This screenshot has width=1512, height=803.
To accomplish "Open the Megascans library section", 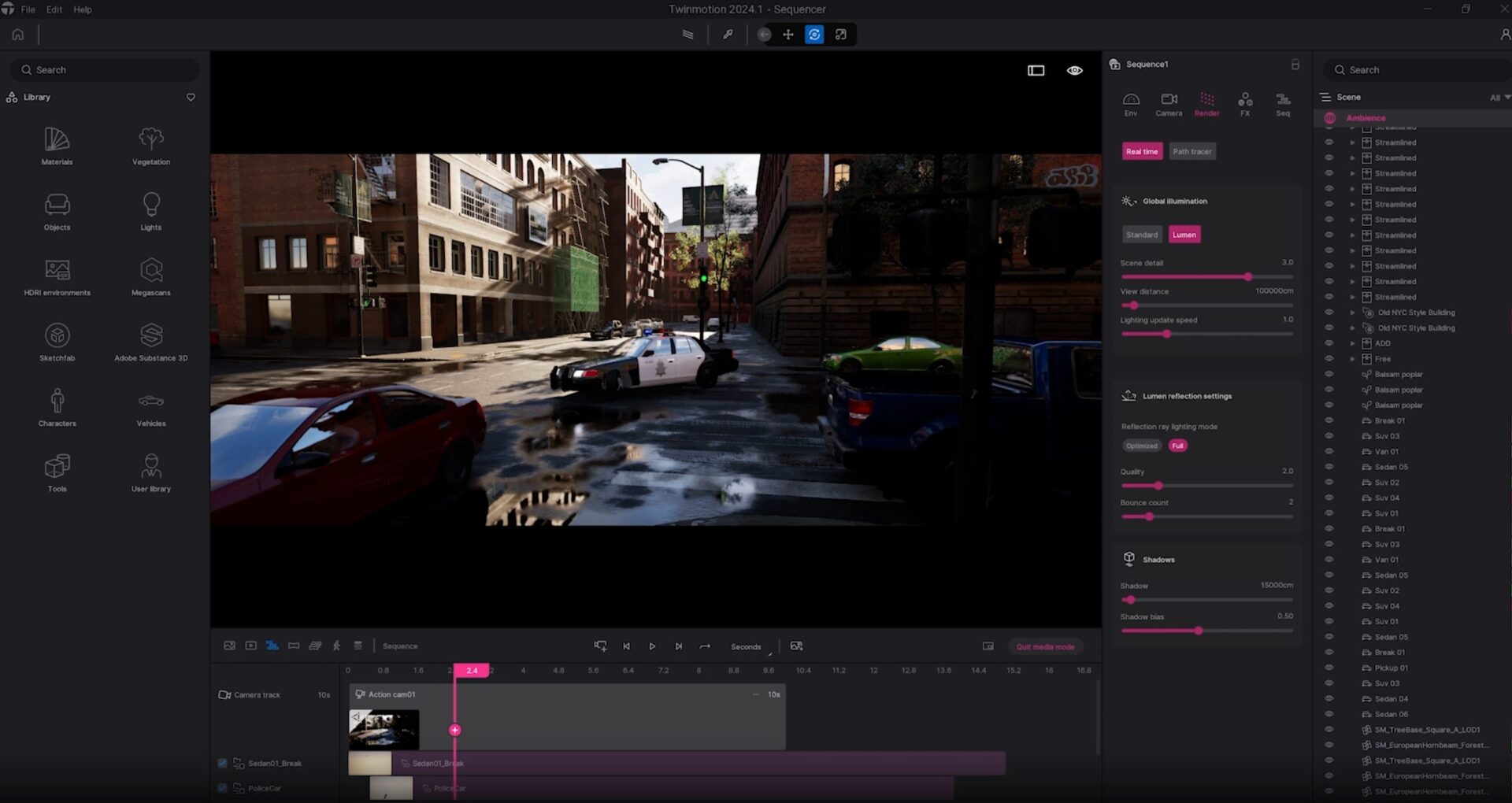I will point(150,276).
